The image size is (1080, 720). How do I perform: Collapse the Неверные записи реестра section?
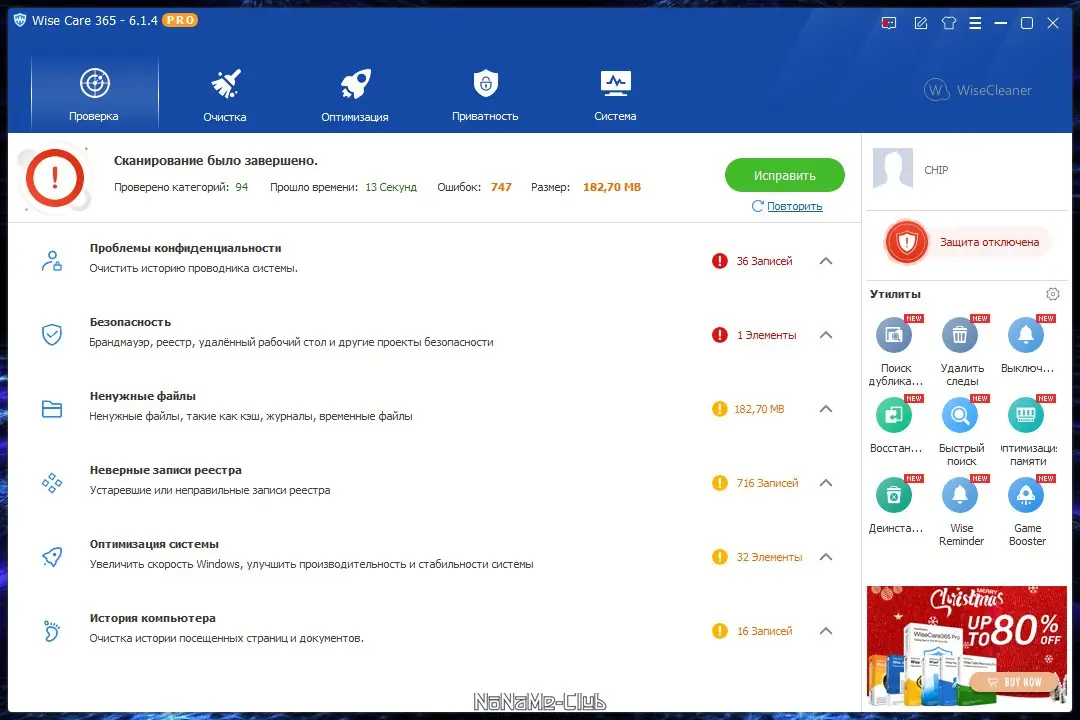pos(826,483)
